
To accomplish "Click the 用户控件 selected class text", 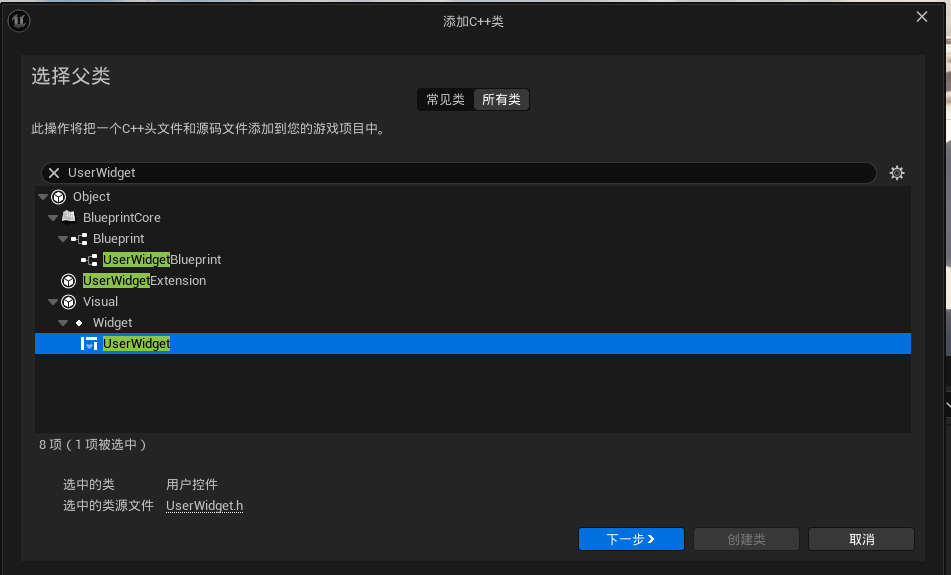I will (192, 485).
